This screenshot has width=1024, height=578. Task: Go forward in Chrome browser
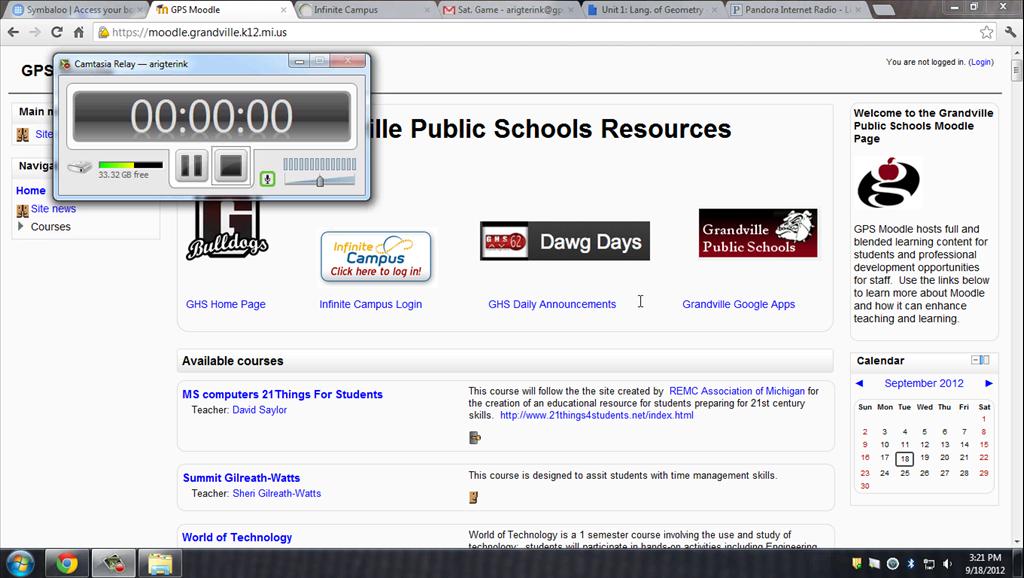[35, 32]
